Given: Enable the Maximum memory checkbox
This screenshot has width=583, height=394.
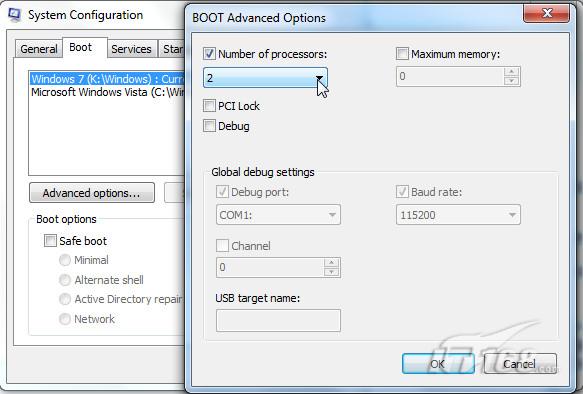Looking at the screenshot, I should click(x=402, y=54).
